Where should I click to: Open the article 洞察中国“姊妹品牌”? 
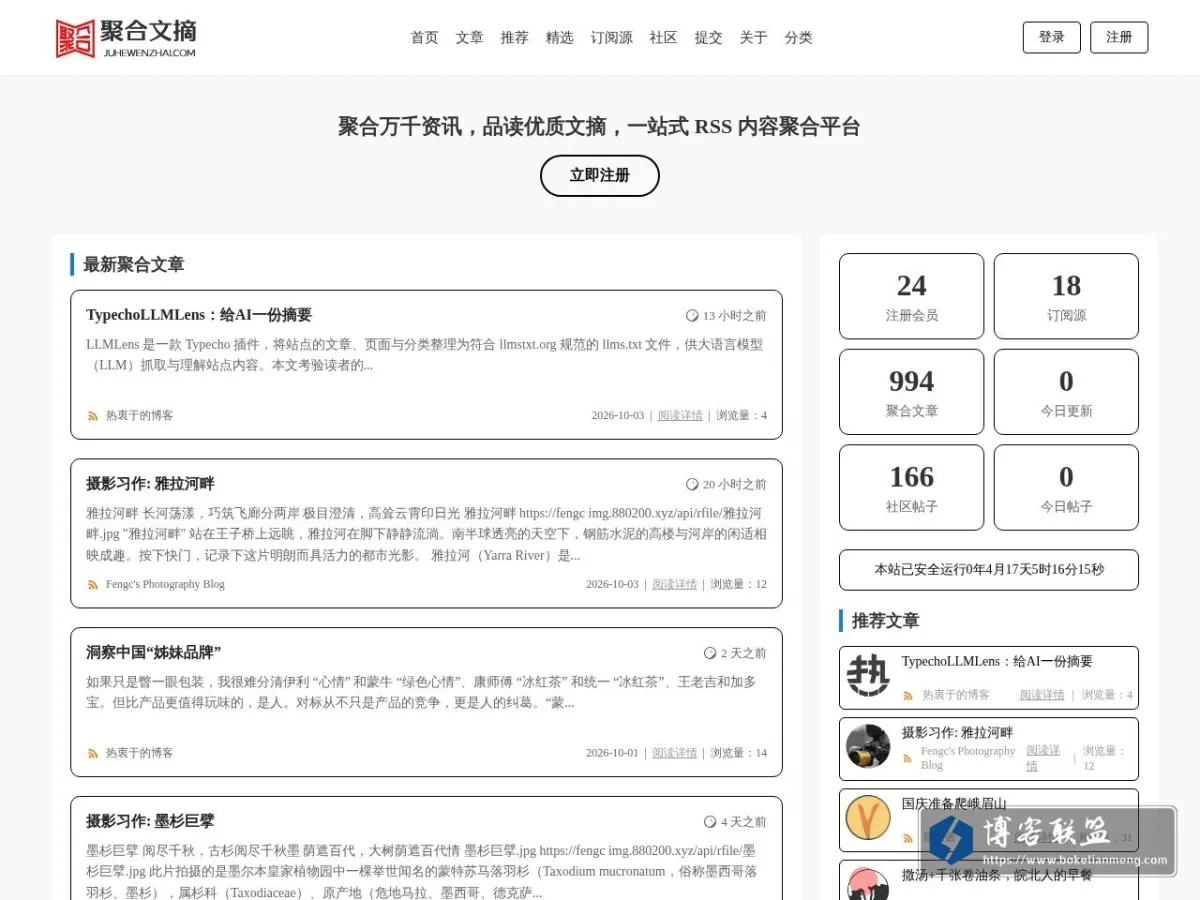[153, 653]
